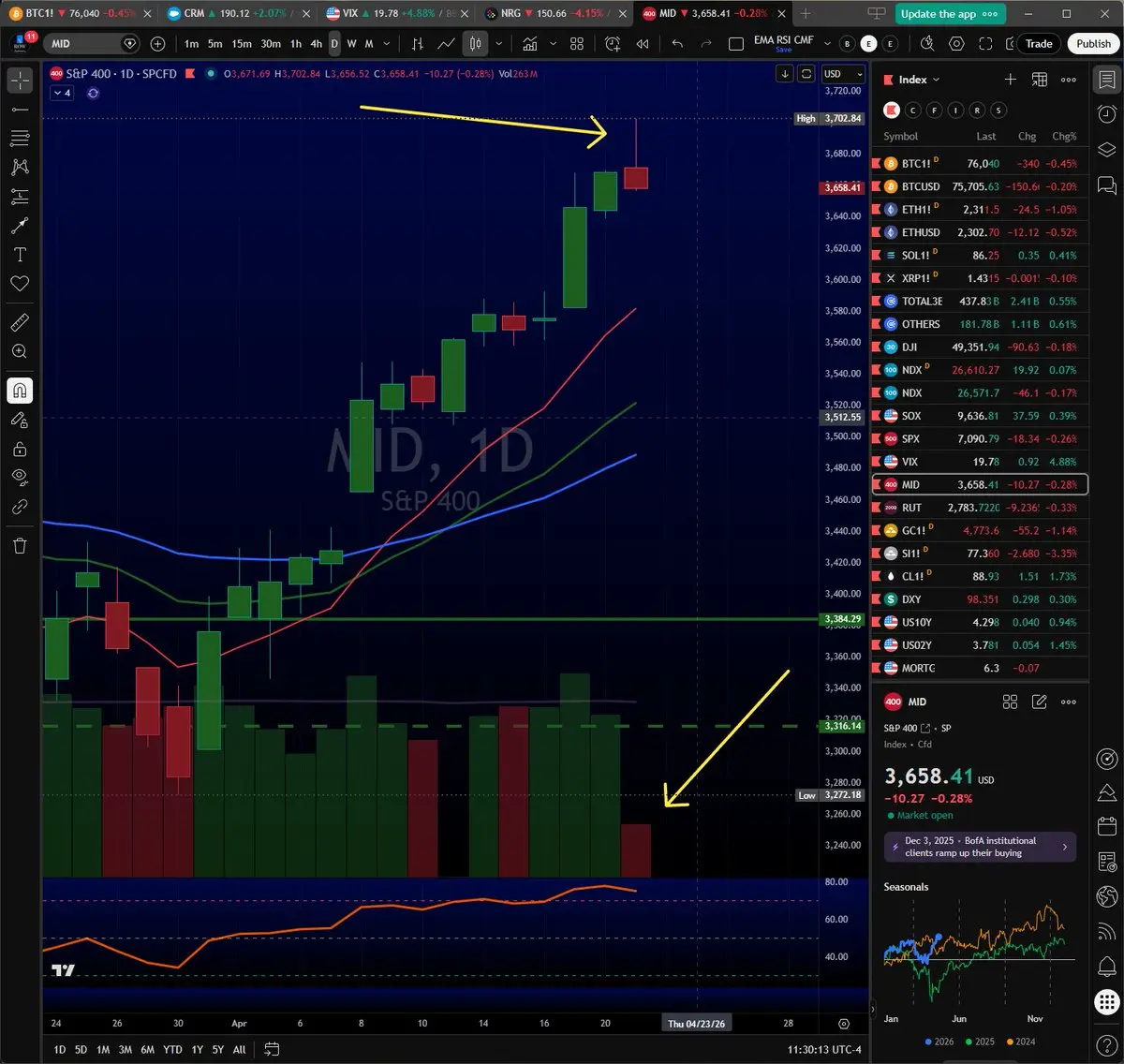
Task: Click Update the app button
Action: click(951, 13)
